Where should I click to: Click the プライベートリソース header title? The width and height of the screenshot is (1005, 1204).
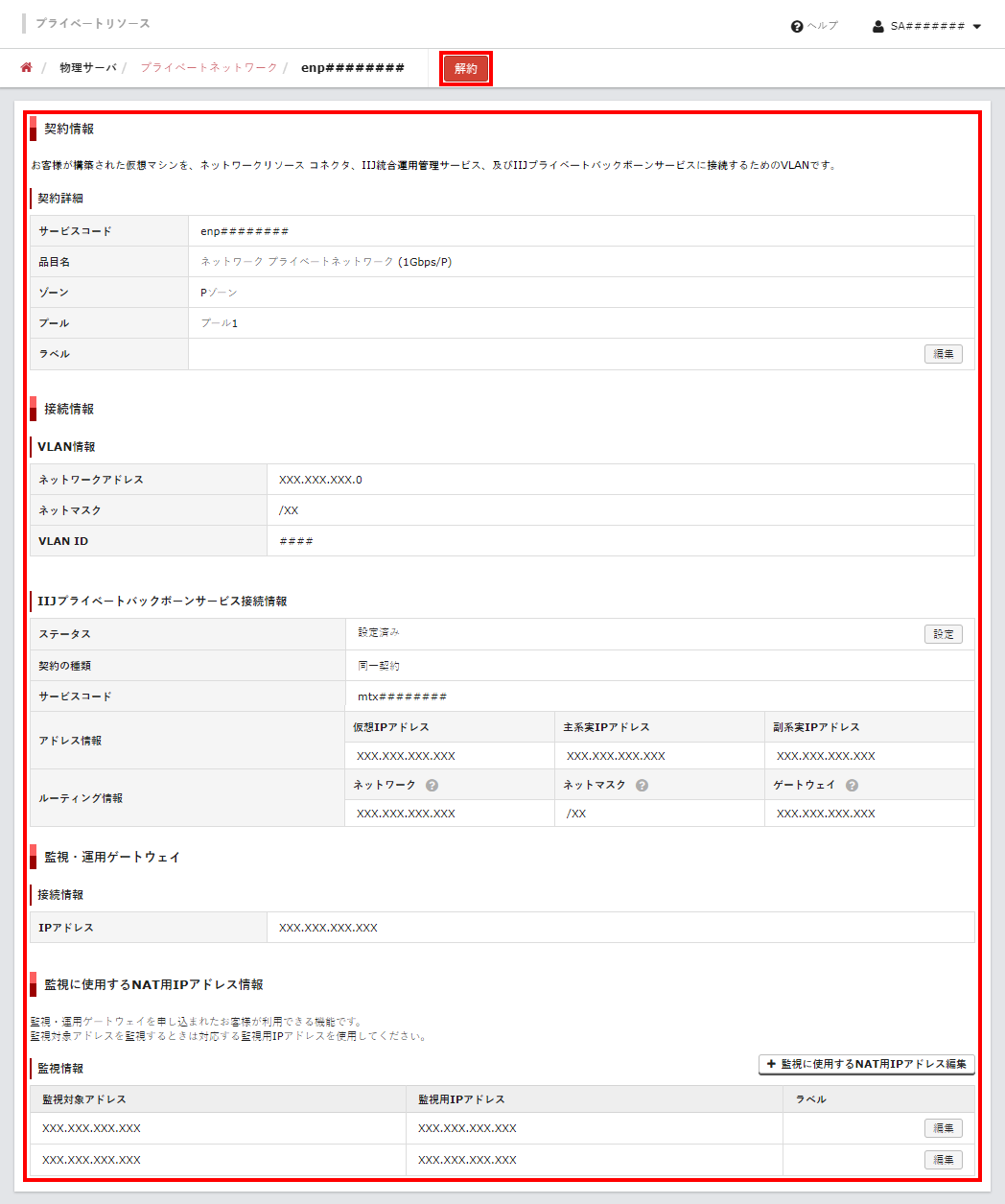tap(93, 23)
